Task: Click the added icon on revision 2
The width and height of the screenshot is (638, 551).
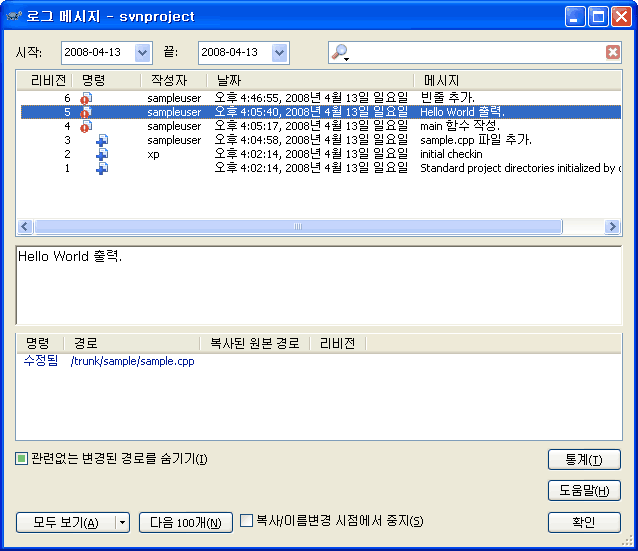Action: tap(101, 154)
